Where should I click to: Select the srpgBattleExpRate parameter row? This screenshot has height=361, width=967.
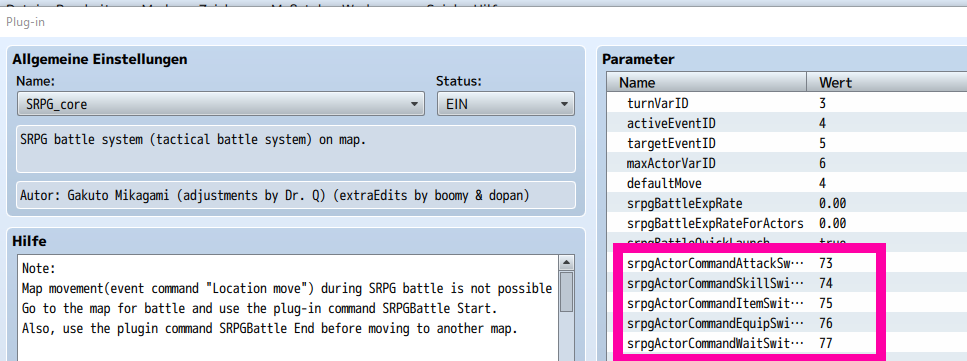(x=787, y=203)
